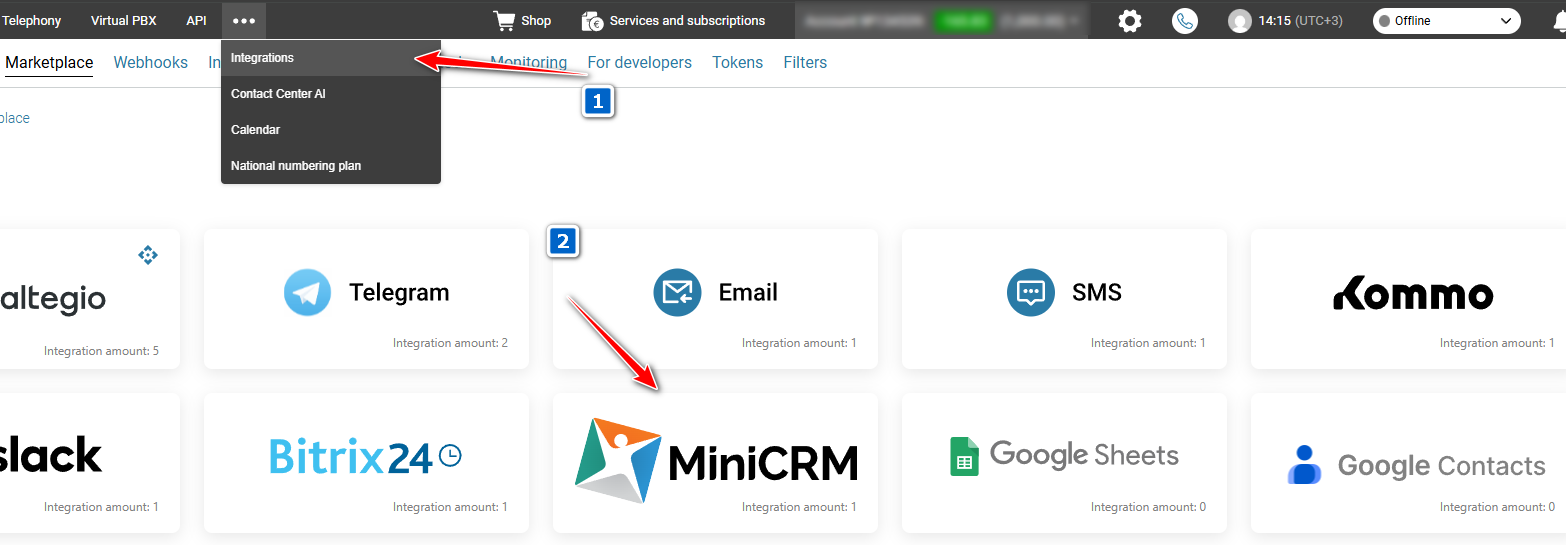Click Google Sheets 'Integration amount: 0' text
1566x545 pixels.
click(1148, 507)
